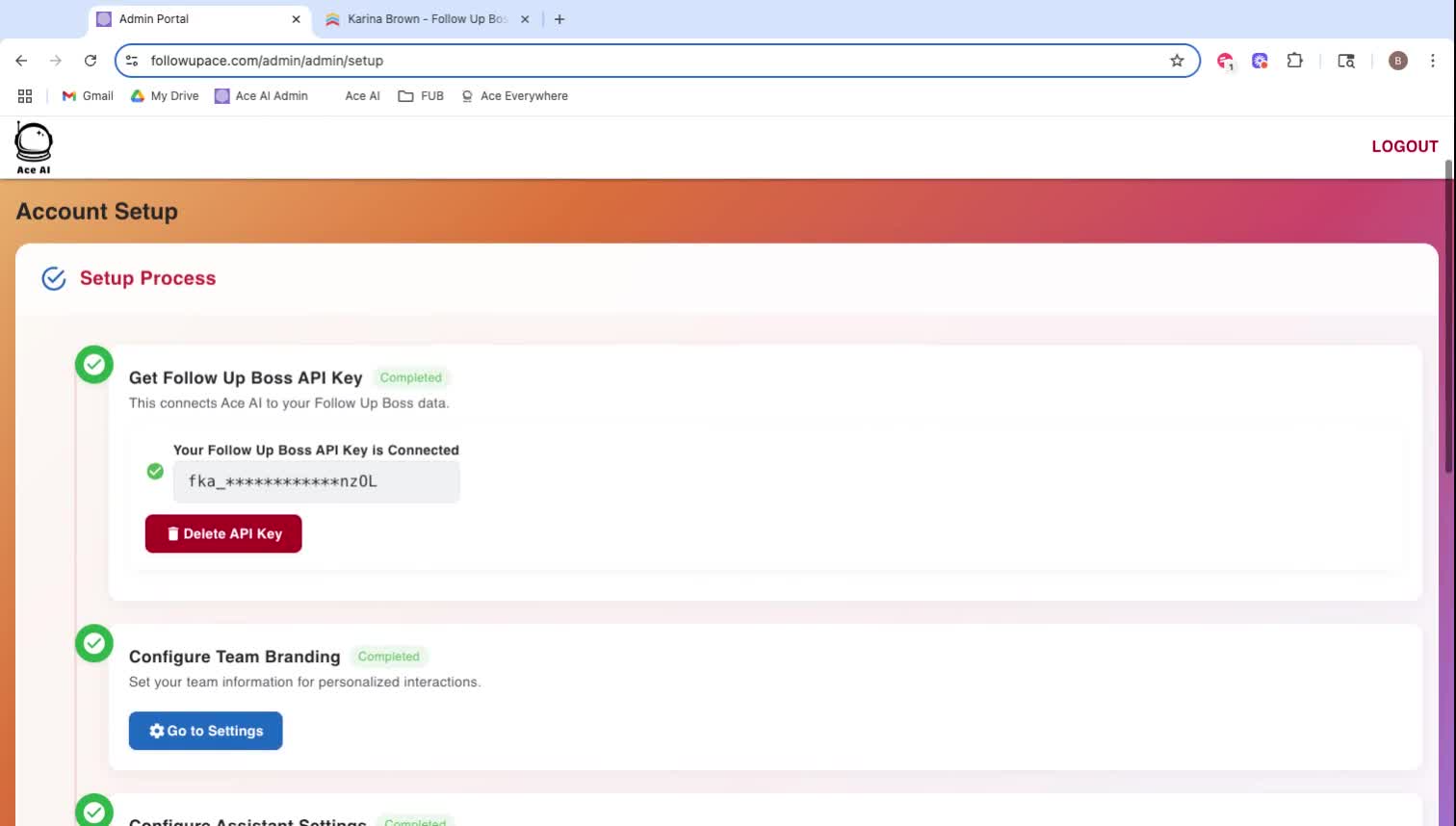Open the tab search icon in toolbar
1456x826 pixels.
coord(1346,61)
